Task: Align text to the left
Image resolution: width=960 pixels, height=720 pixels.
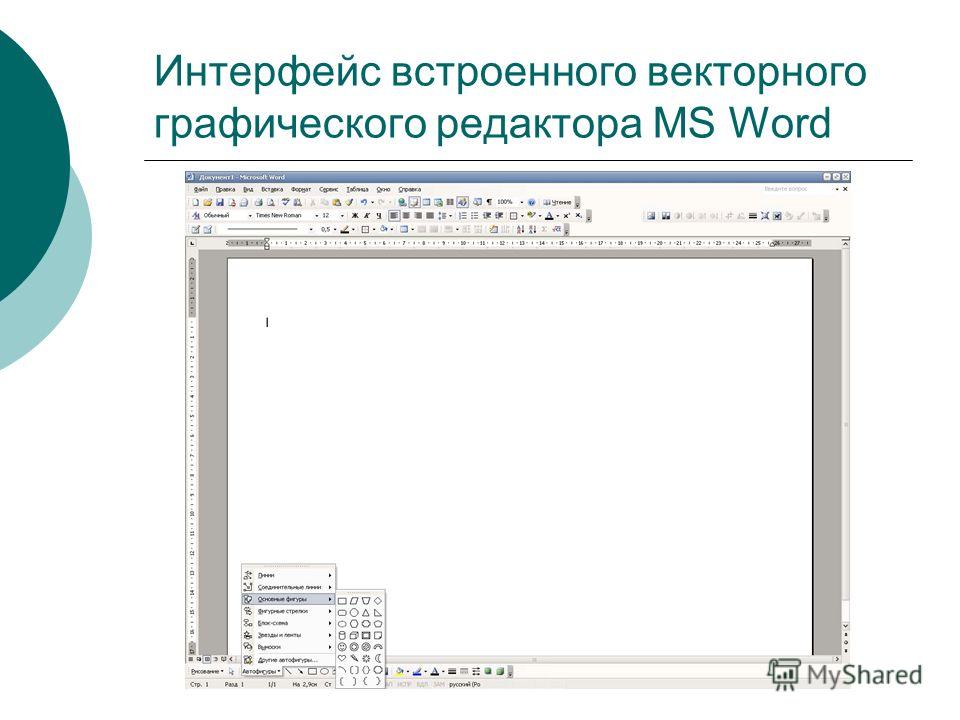Action: coord(394,216)
